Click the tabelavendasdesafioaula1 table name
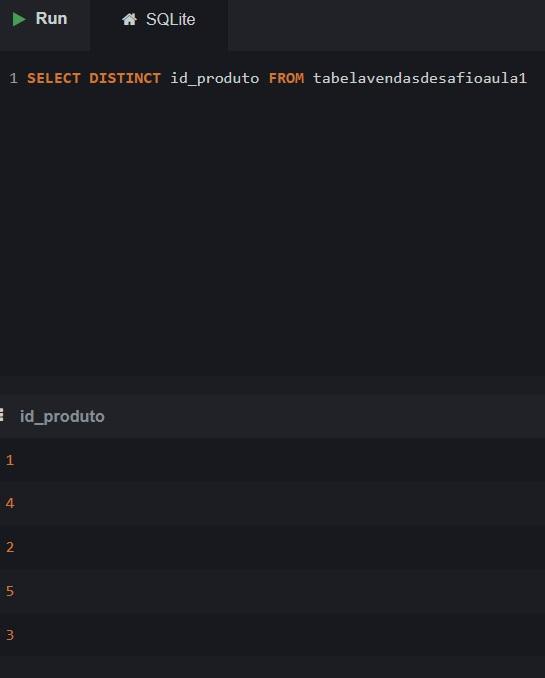Screen dimensions: 545x678 pos(420,78)
